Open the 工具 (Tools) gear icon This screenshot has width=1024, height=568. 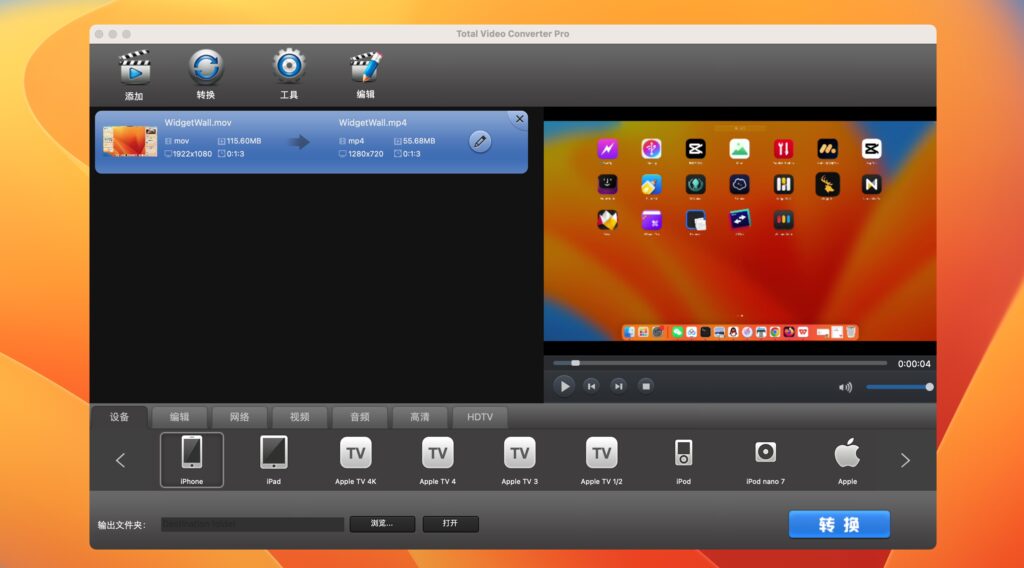(289, 67)
